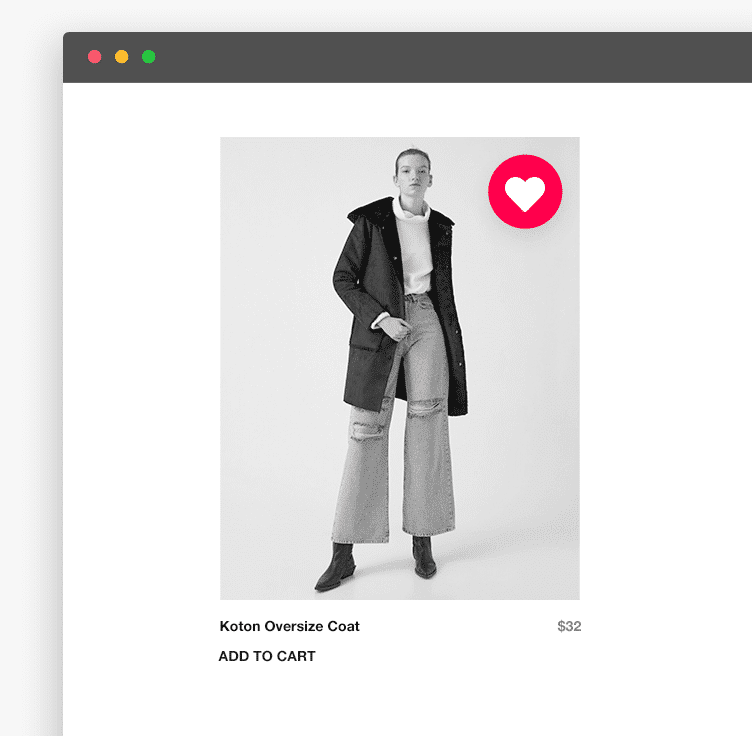This screenshot has height=736, width=752.
Task: Click the word Coat in the product name
Action: pyautogui.click(x=343, y=626)
